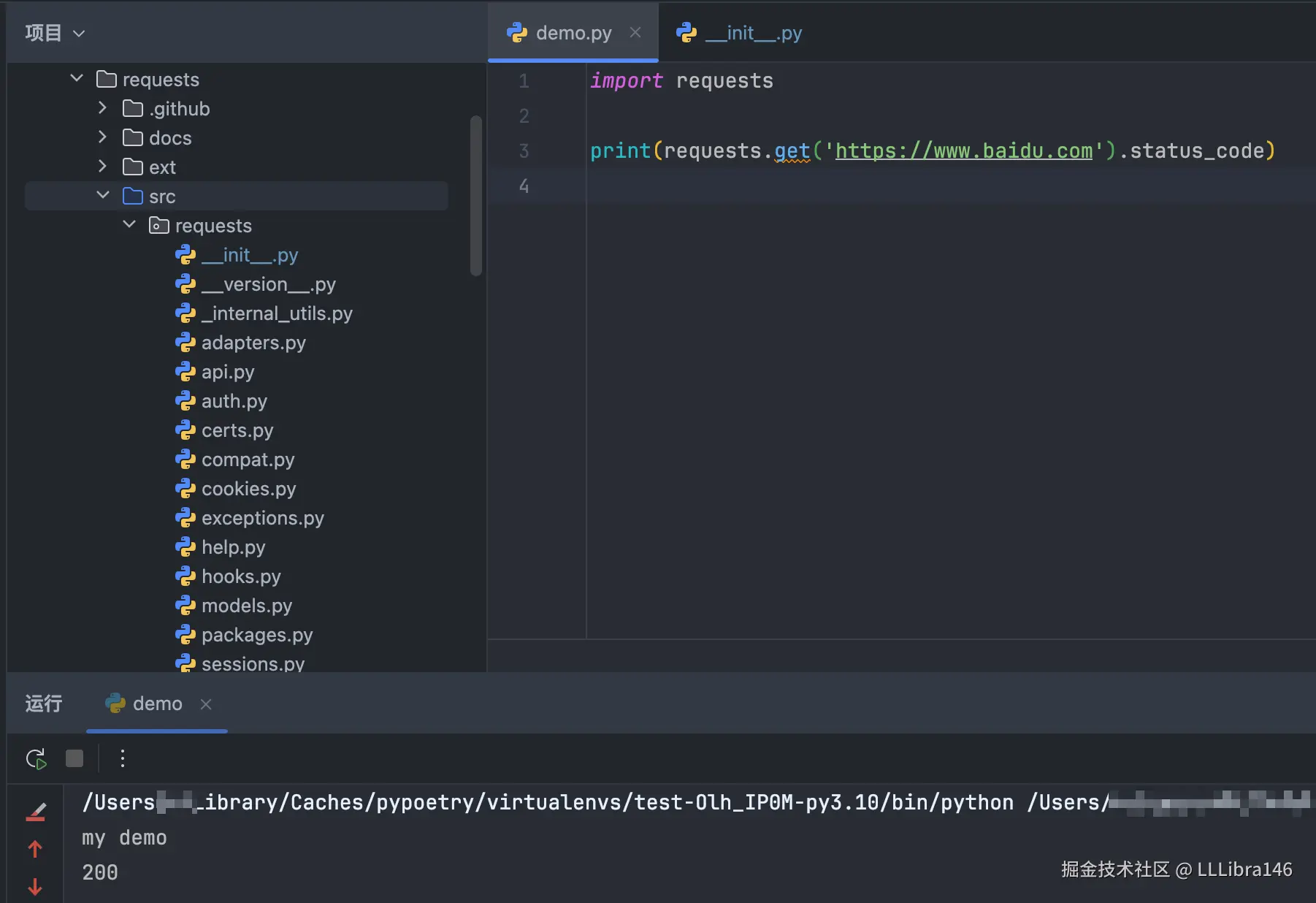1316x903 pixels.
Task: Open the 项目 view dropdown
Action: tap(55, 33)
